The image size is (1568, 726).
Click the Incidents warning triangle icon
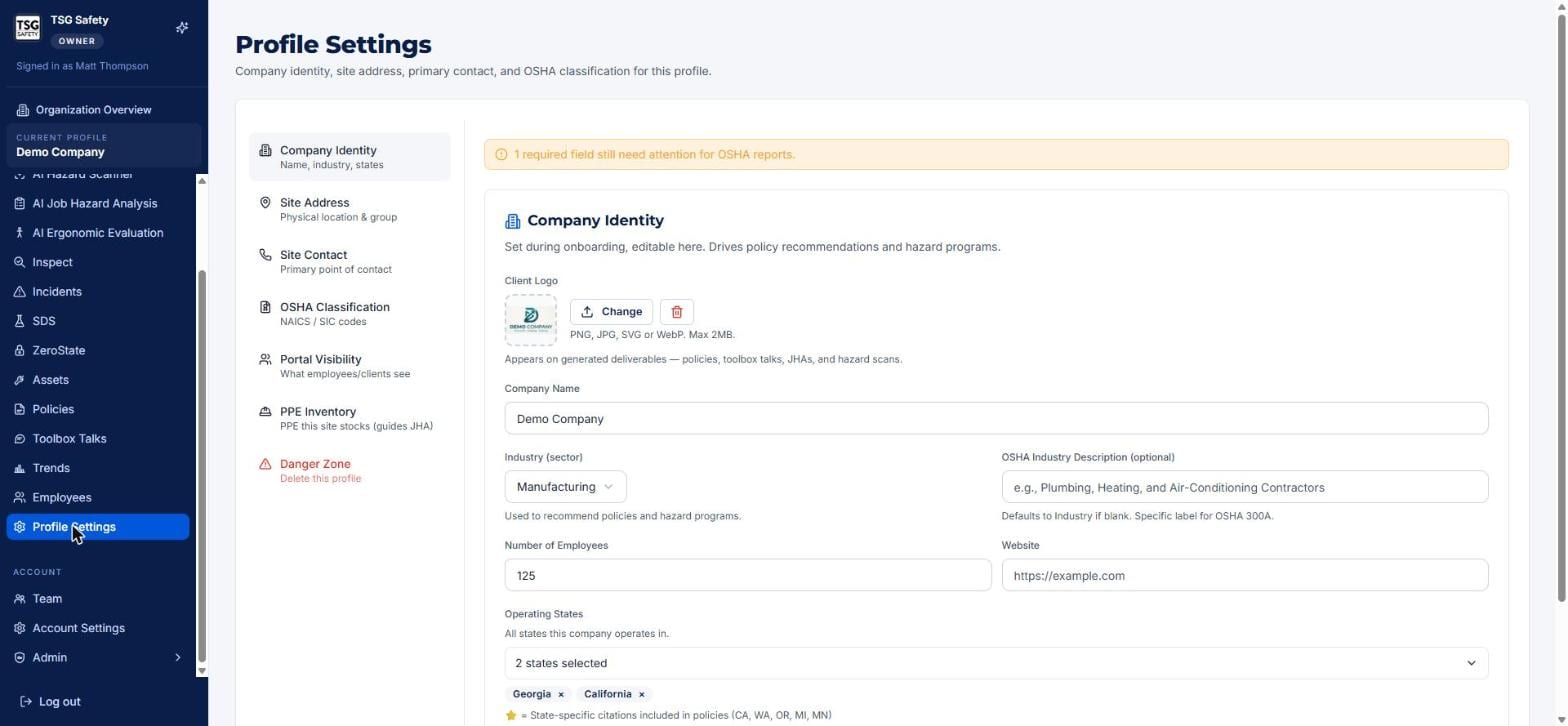20,292
